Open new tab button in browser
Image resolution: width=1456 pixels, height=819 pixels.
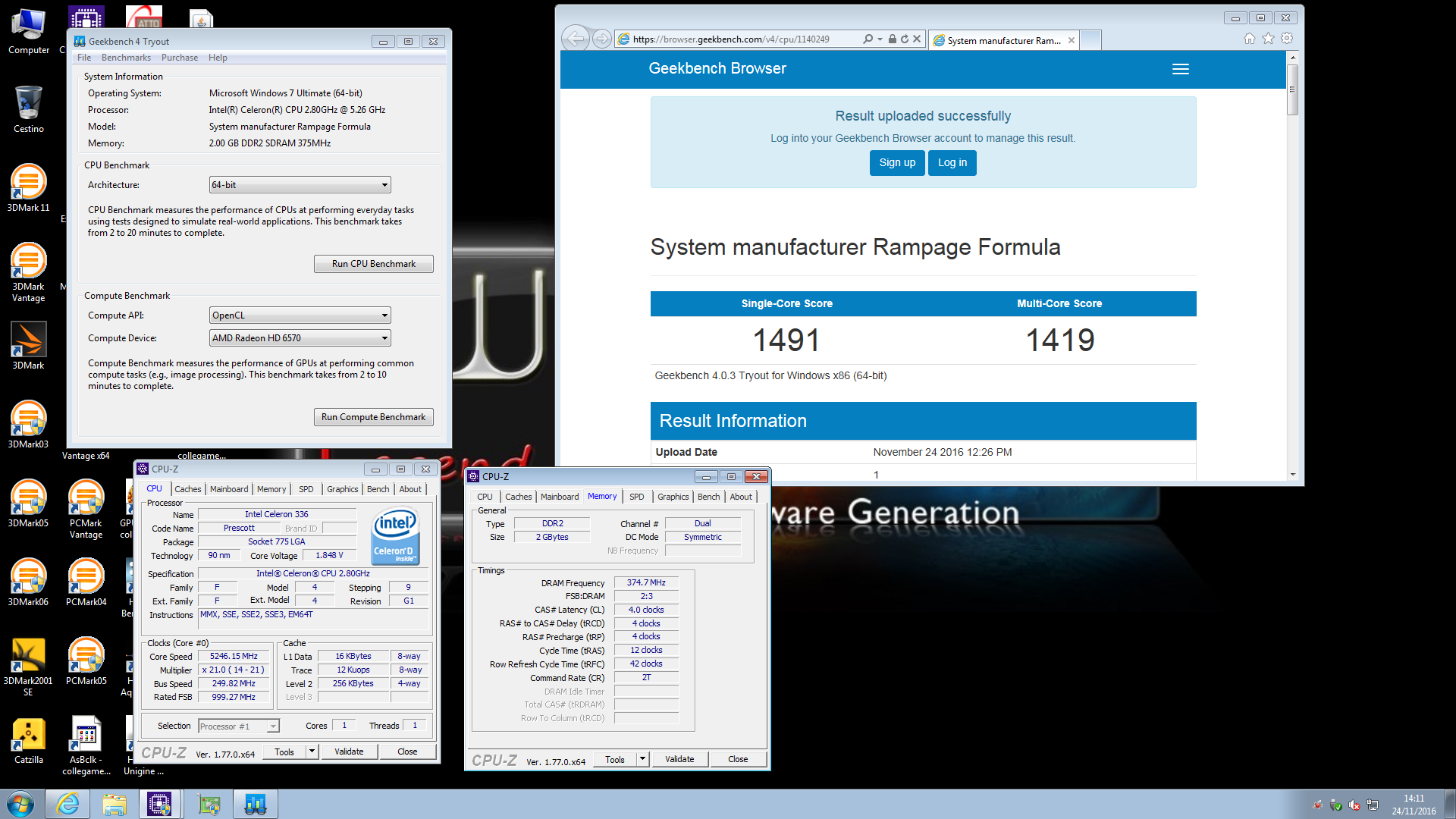pos(1090,40)
